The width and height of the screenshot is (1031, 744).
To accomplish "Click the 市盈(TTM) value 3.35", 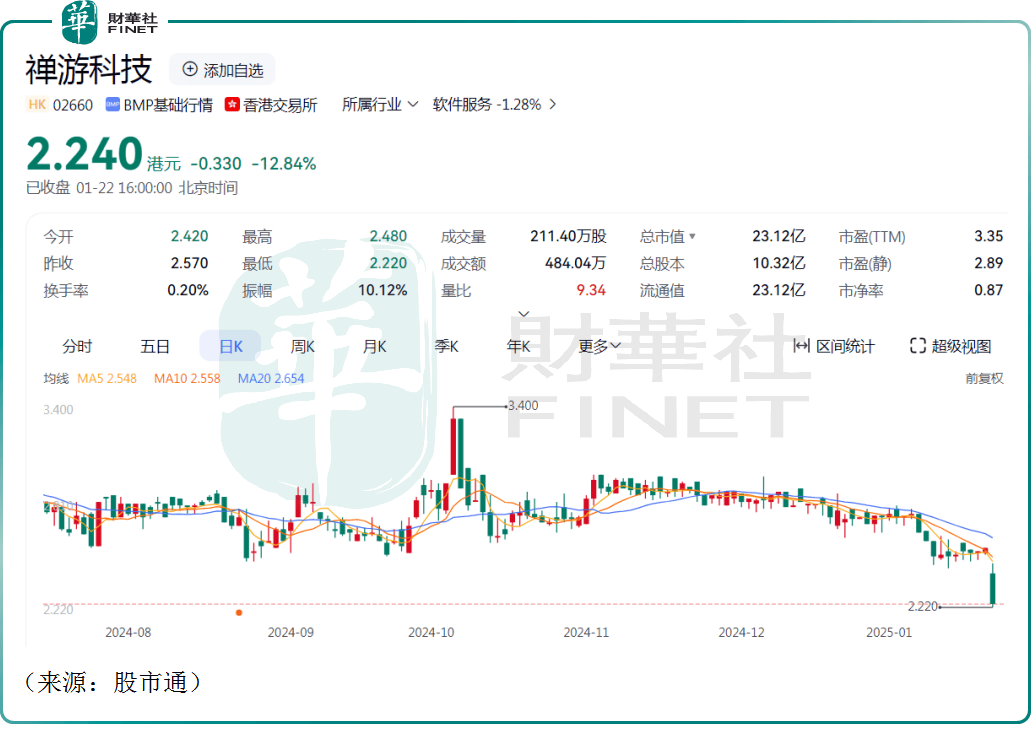I will (x=988, y=237).
